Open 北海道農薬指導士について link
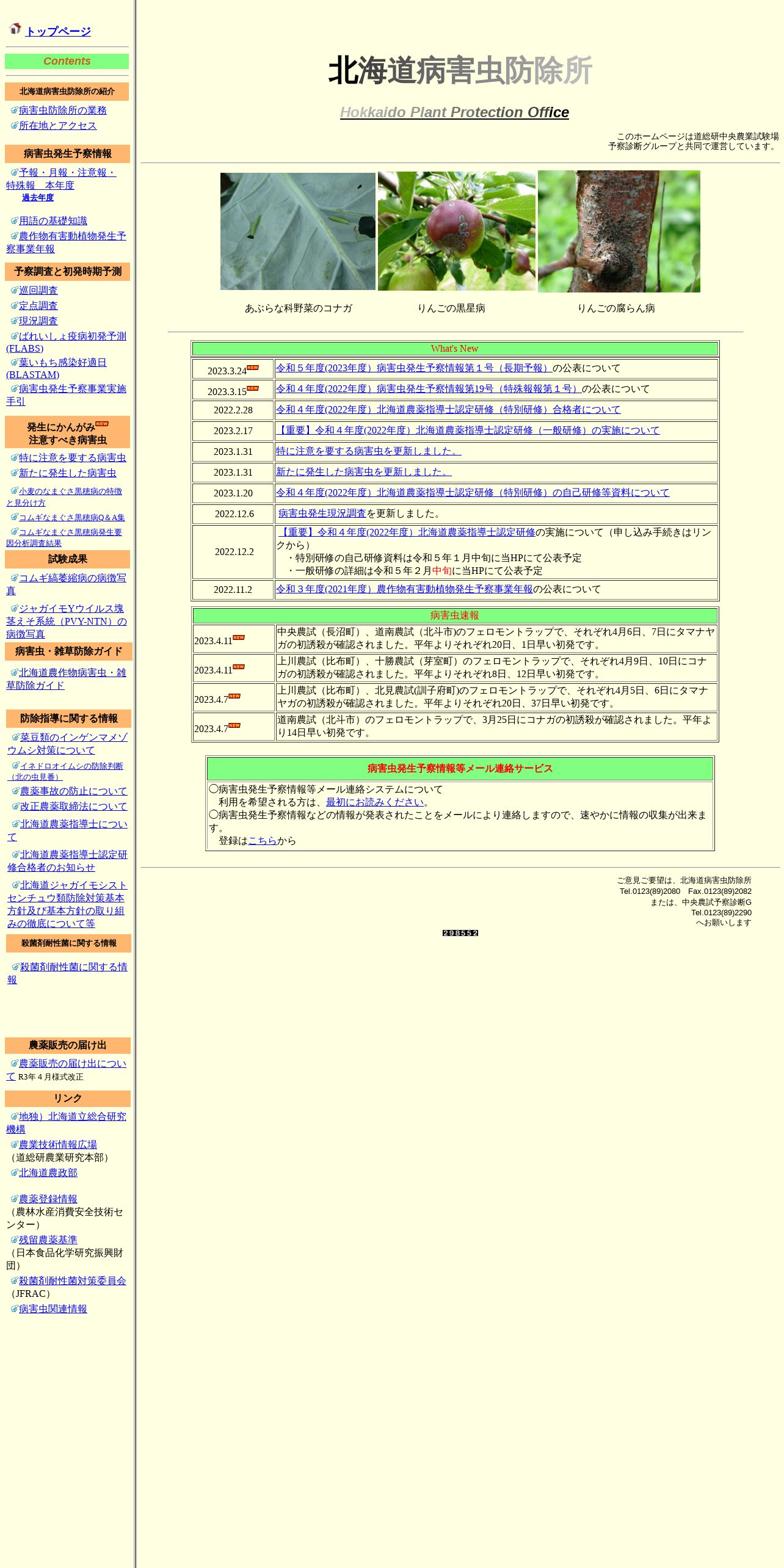The image size is (784, 1568). 67,830
